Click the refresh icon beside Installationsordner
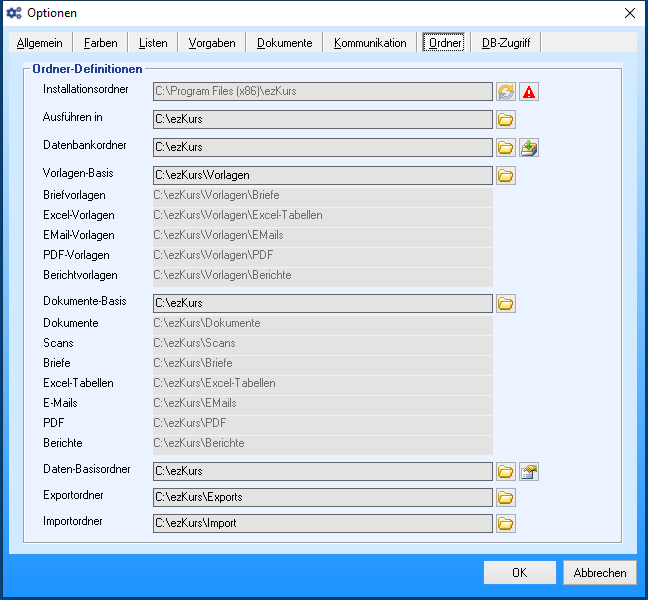 506,92
